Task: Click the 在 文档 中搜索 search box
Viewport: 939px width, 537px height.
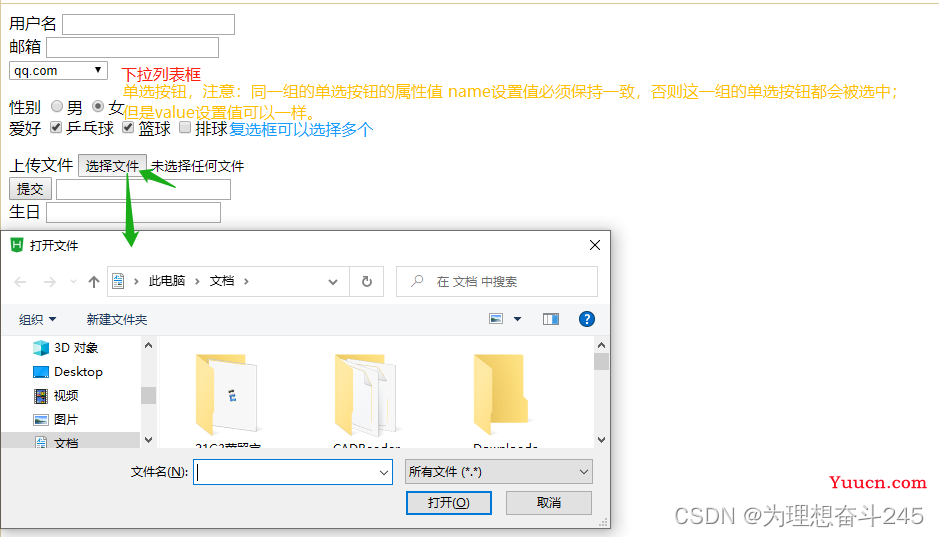Action: click(x=497, y=281)
